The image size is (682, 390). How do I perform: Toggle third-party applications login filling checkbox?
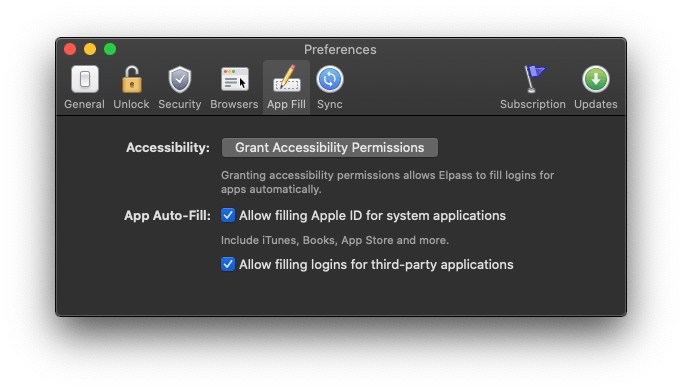tap(228, 264)
